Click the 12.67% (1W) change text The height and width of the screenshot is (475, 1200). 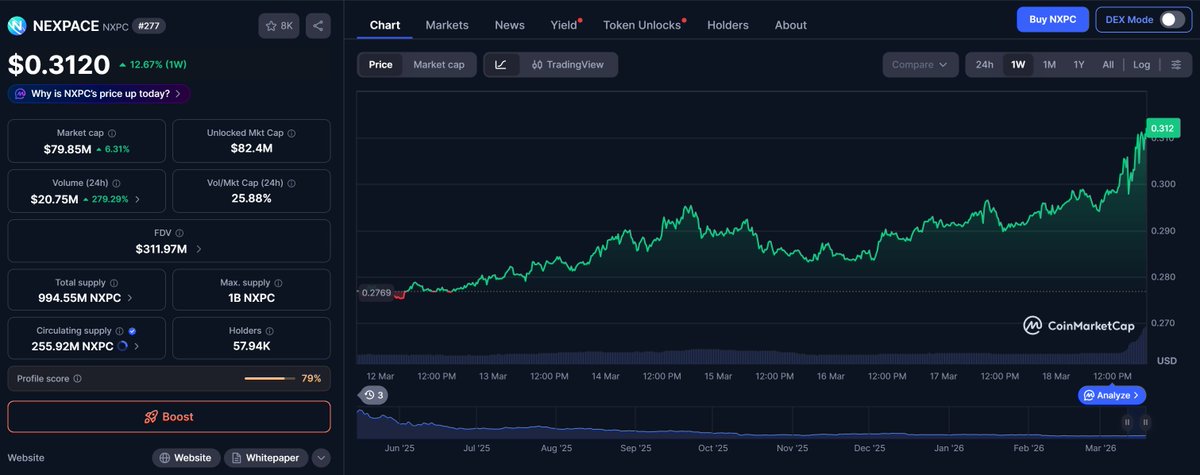pos(159,66)
